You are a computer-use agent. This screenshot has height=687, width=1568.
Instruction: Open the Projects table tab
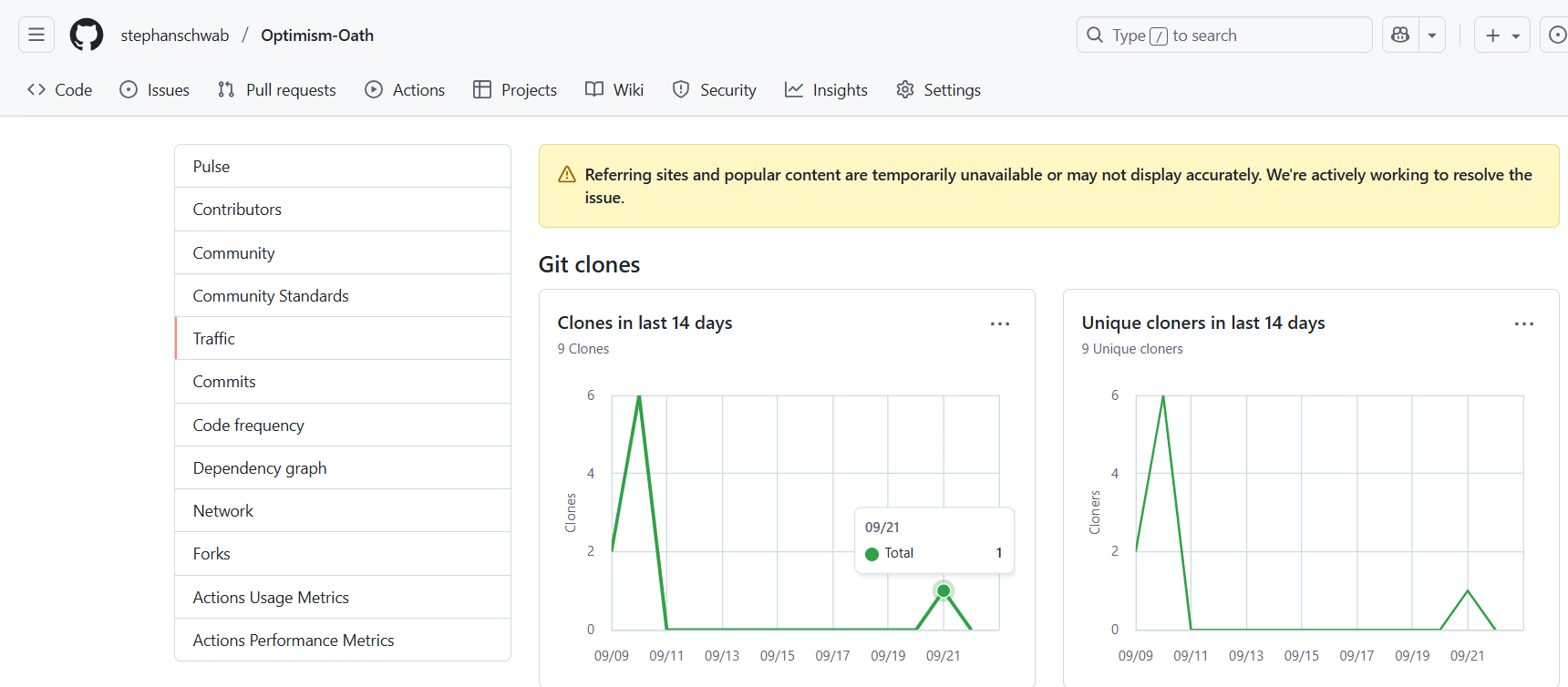click(x=515, y=90)
